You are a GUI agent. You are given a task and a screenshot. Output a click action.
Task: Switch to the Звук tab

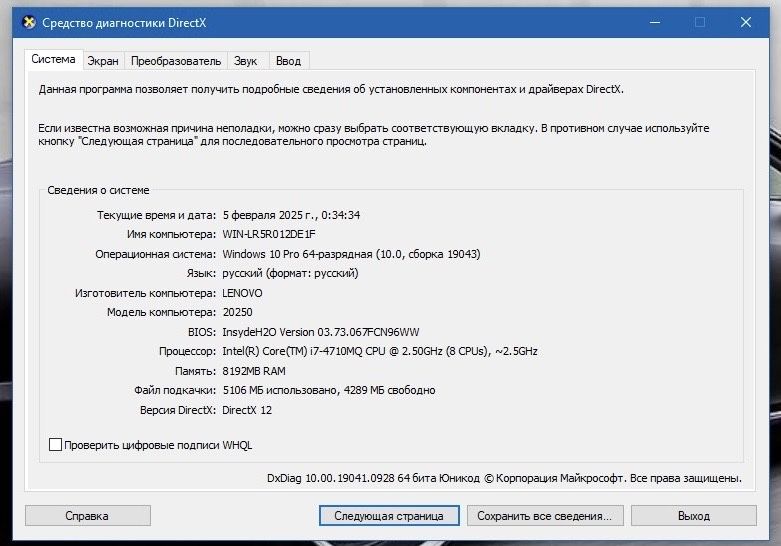[246, 61]
